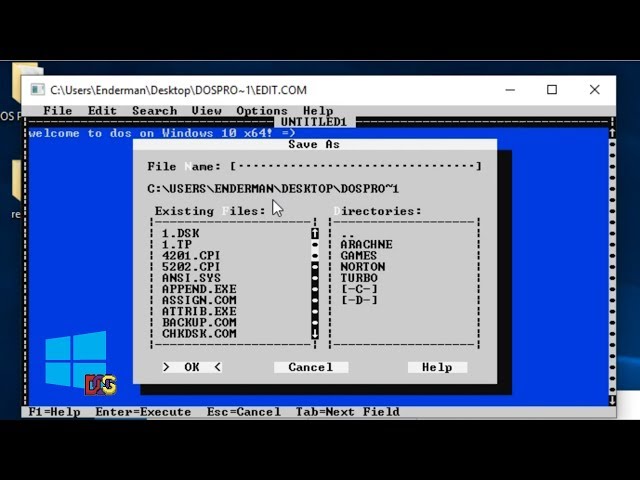Click the UNTITLED1 document title
640x480 pixels.
[x=313, y=122]
